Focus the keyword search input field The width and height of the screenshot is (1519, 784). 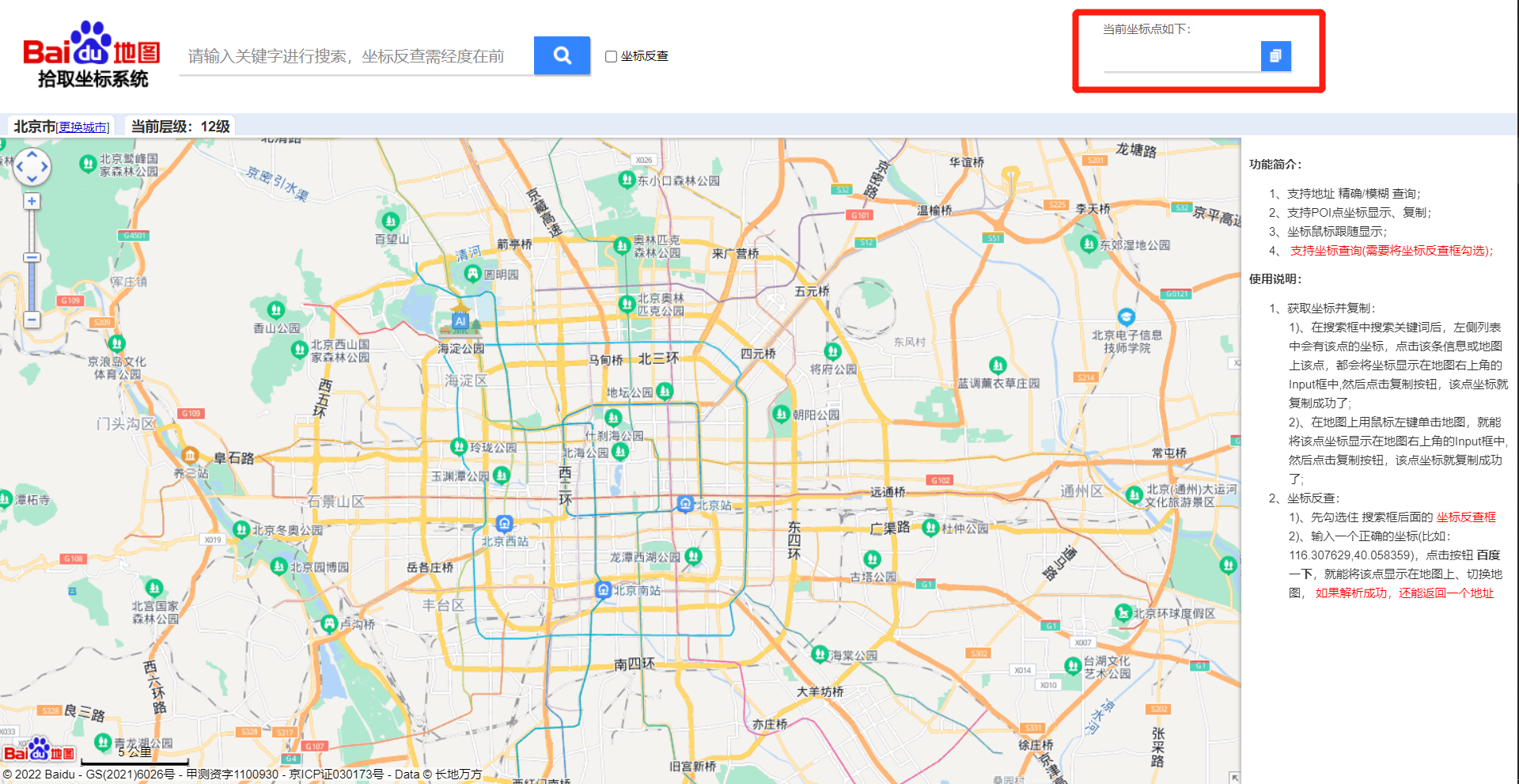pos(356,56)
